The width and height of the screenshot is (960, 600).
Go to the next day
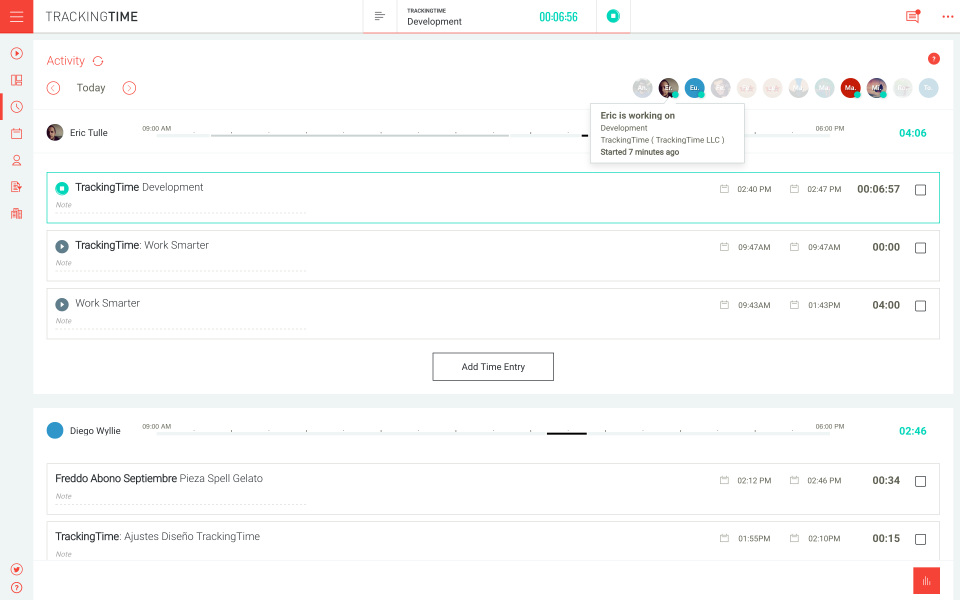(129, 88)
